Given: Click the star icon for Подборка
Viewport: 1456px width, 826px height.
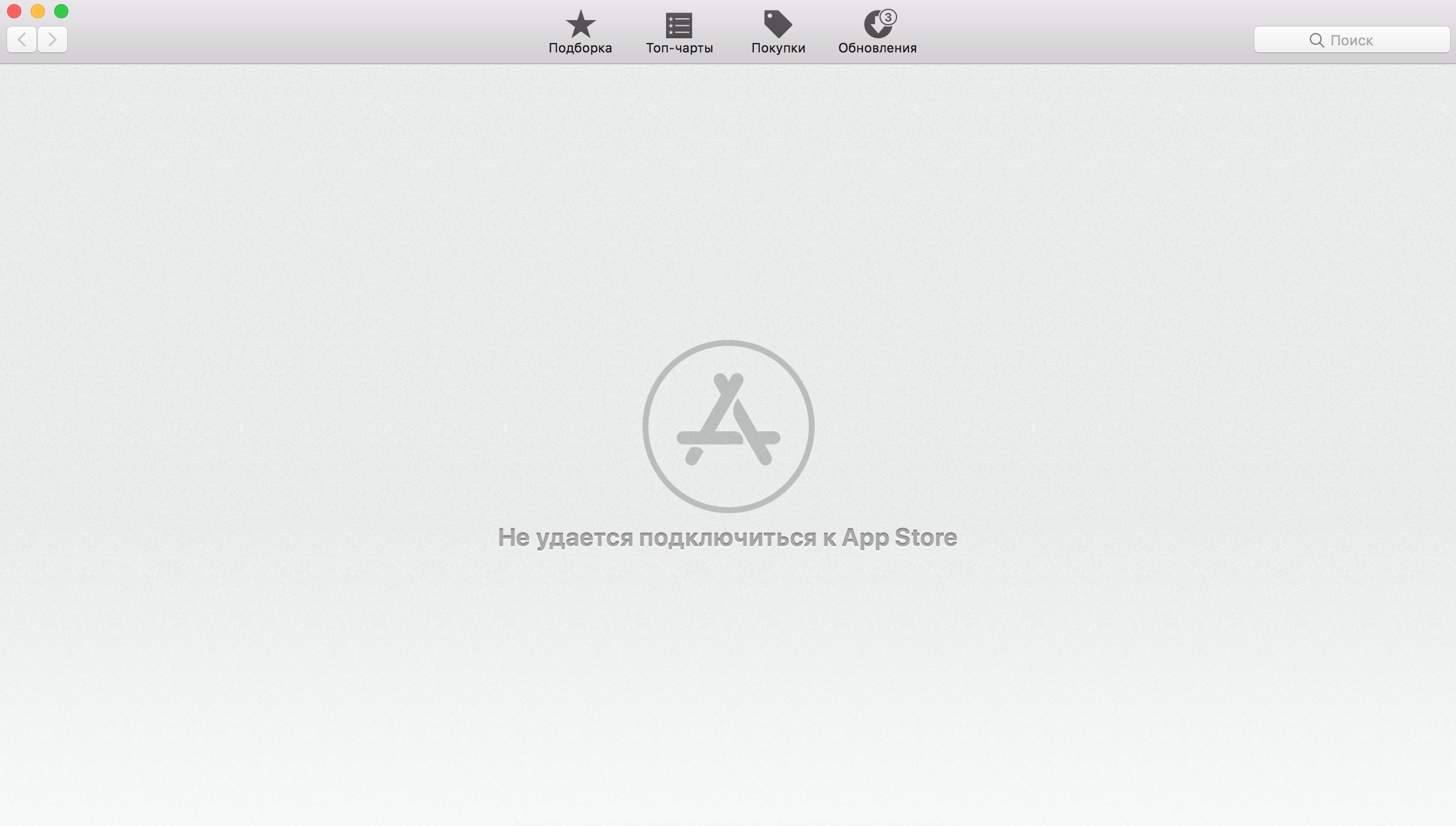Looking at the screenshot, I should pyautogui.click(x=580, y=24).
